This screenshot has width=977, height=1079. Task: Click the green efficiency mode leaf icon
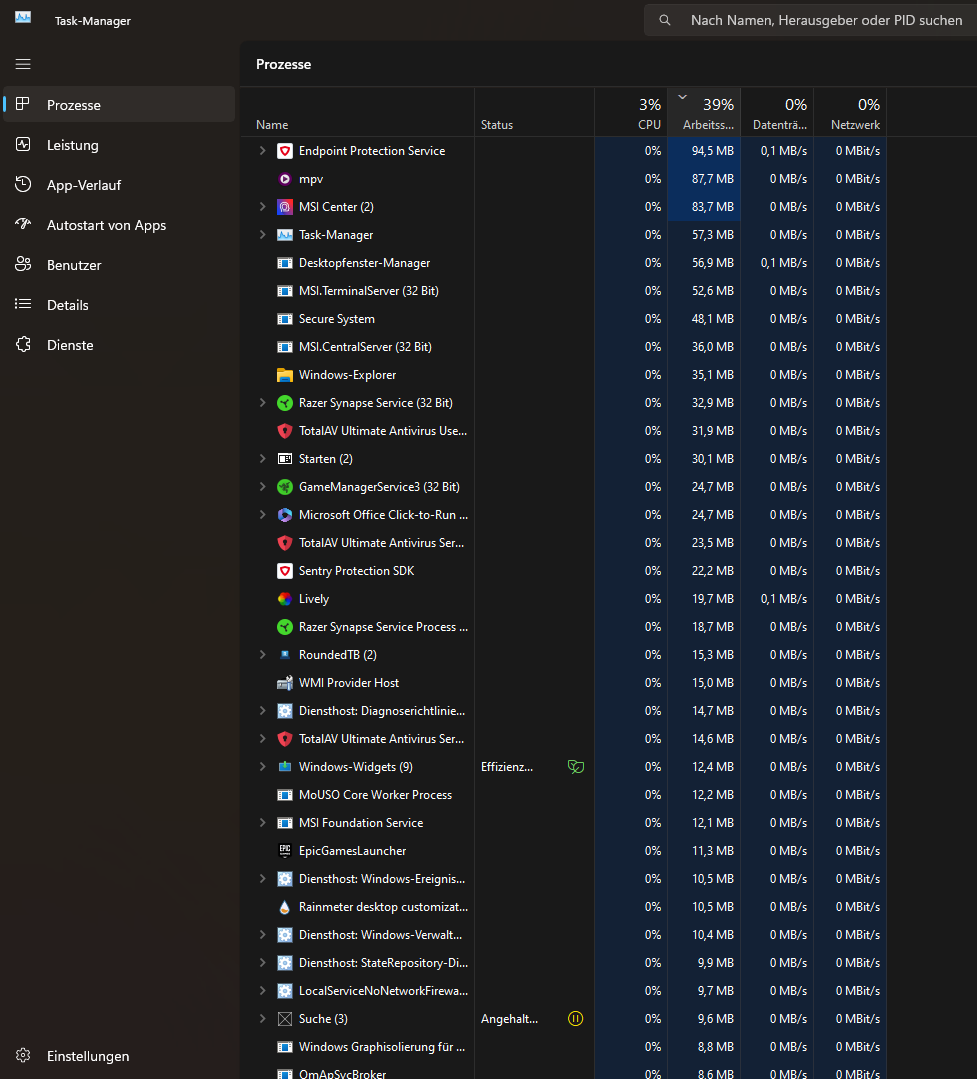(x=576, y=767)
